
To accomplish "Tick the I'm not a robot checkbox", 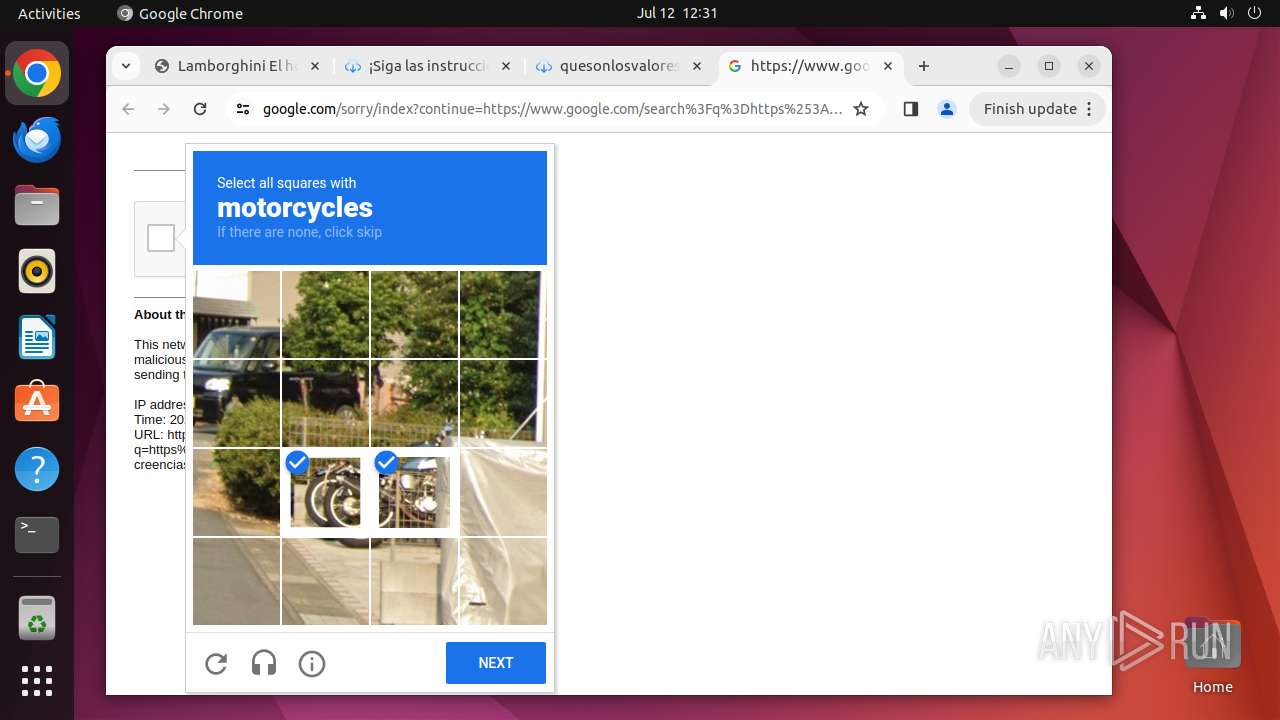I will pyautogui.click(x=161, y=238).
